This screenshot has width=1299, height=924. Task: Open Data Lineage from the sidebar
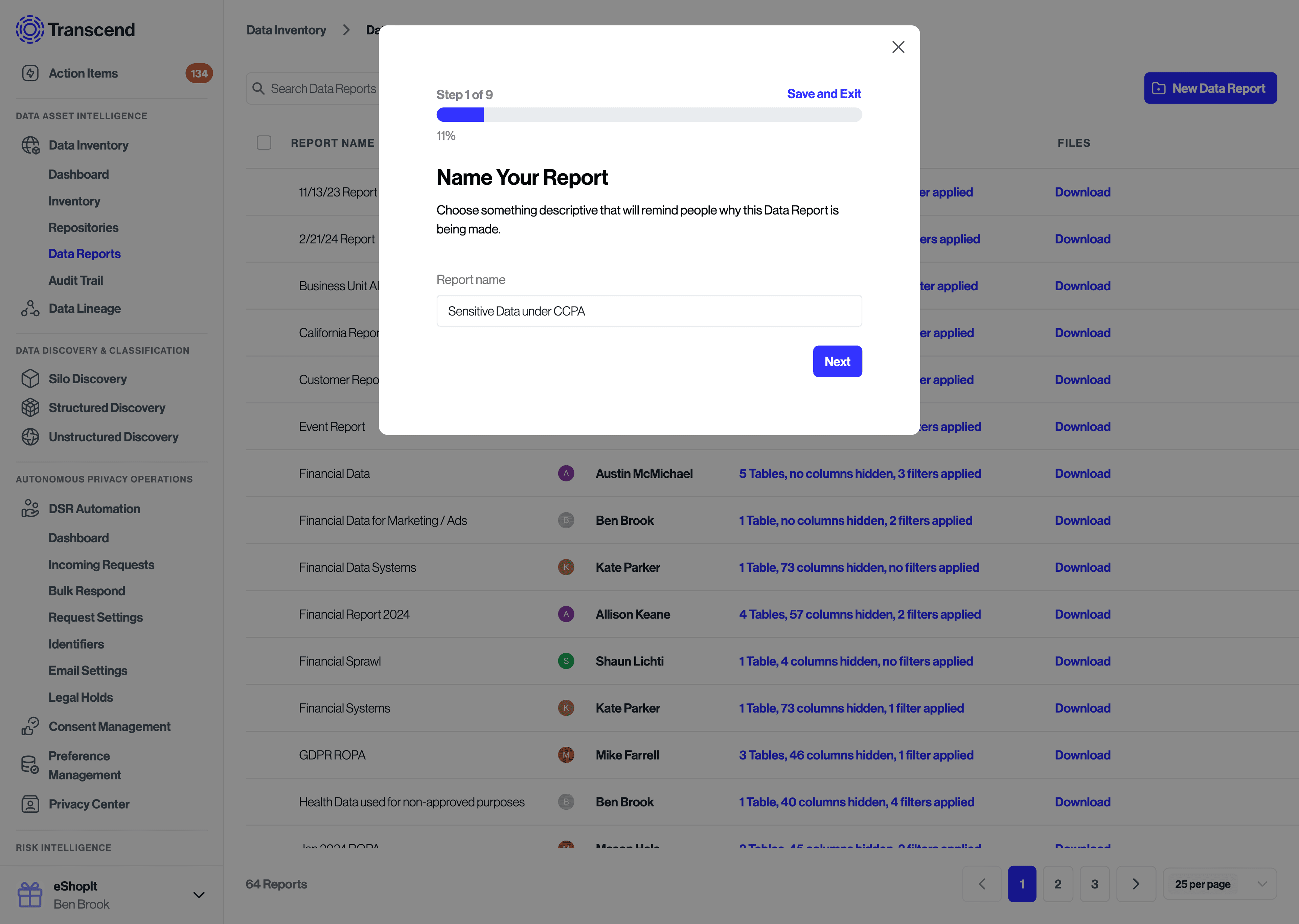(x=84, y=308)
